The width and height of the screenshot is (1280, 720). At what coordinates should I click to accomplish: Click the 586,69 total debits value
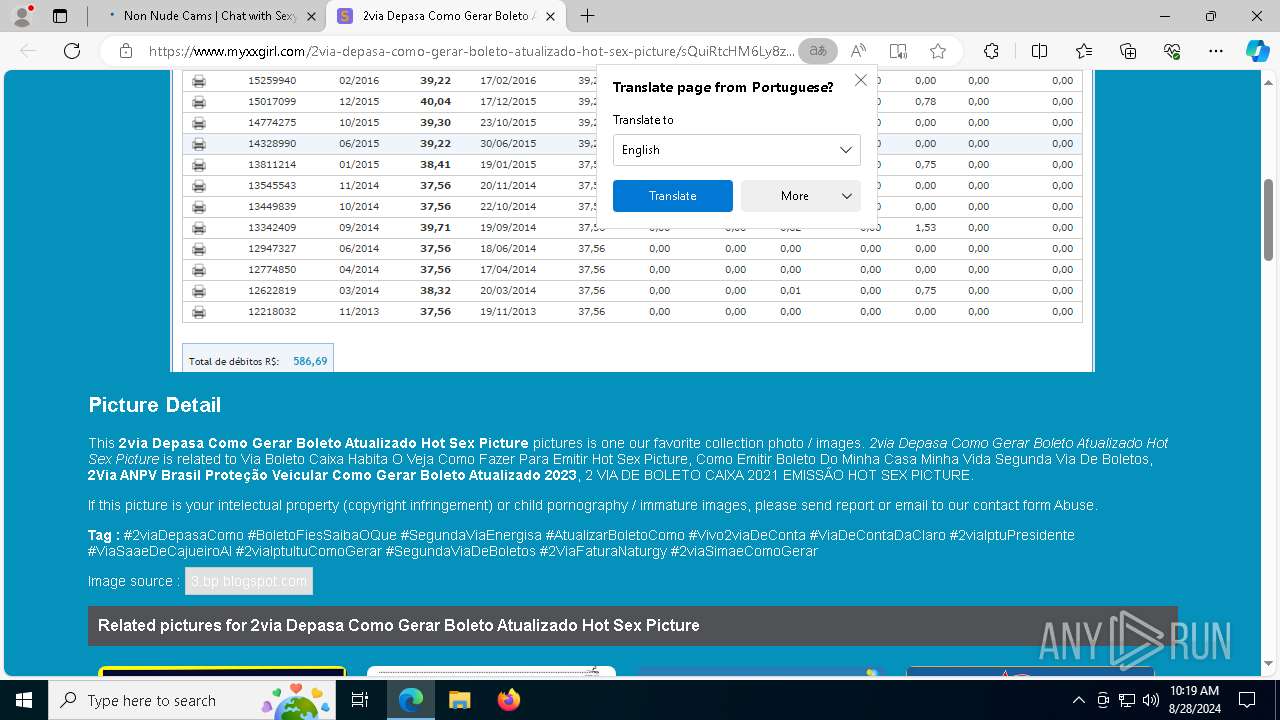(310, 361)
